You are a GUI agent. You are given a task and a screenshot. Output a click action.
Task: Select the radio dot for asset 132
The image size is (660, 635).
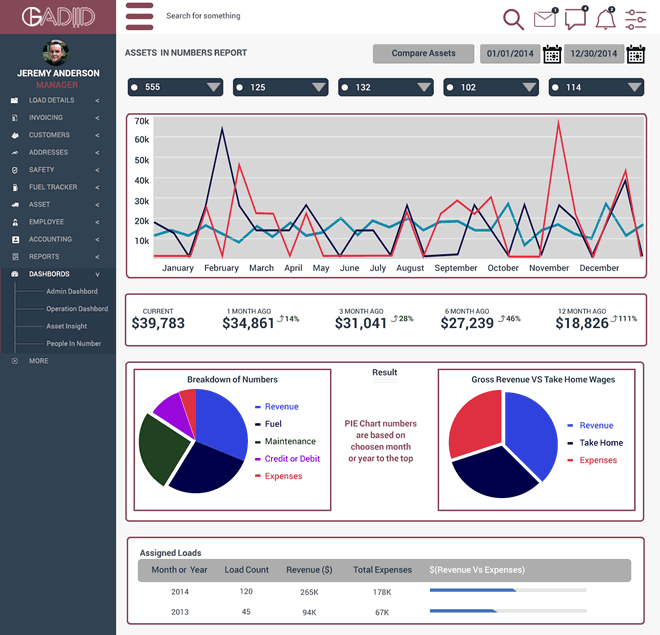(344, 88)
